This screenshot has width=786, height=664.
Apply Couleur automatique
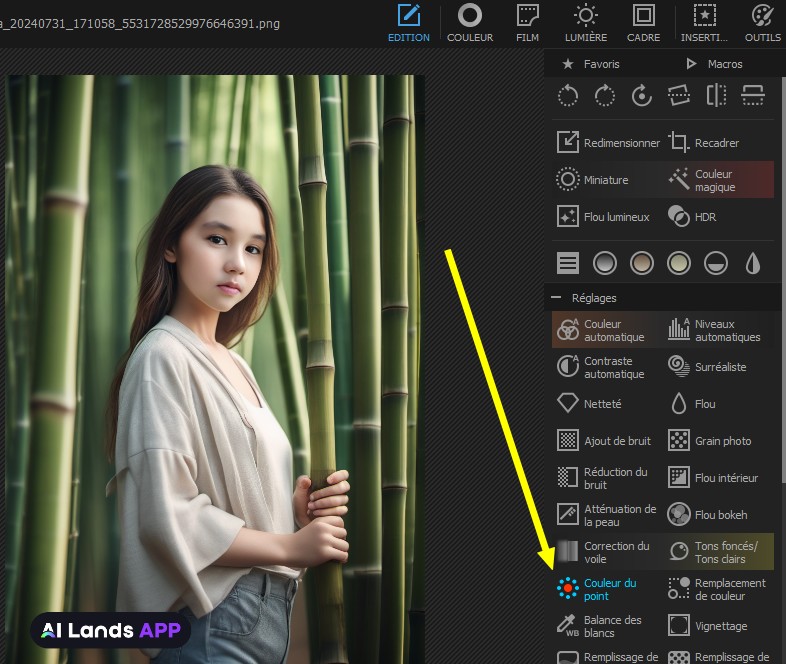point(608,330)
